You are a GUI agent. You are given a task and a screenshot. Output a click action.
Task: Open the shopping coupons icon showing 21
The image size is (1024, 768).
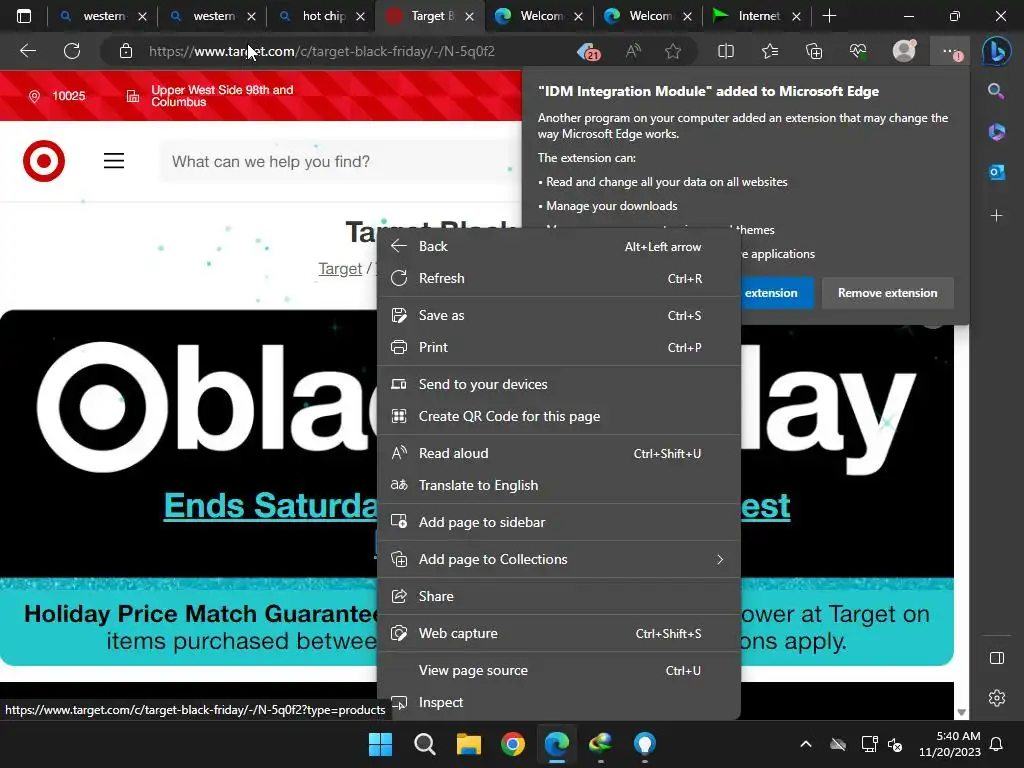pos(588,51)
